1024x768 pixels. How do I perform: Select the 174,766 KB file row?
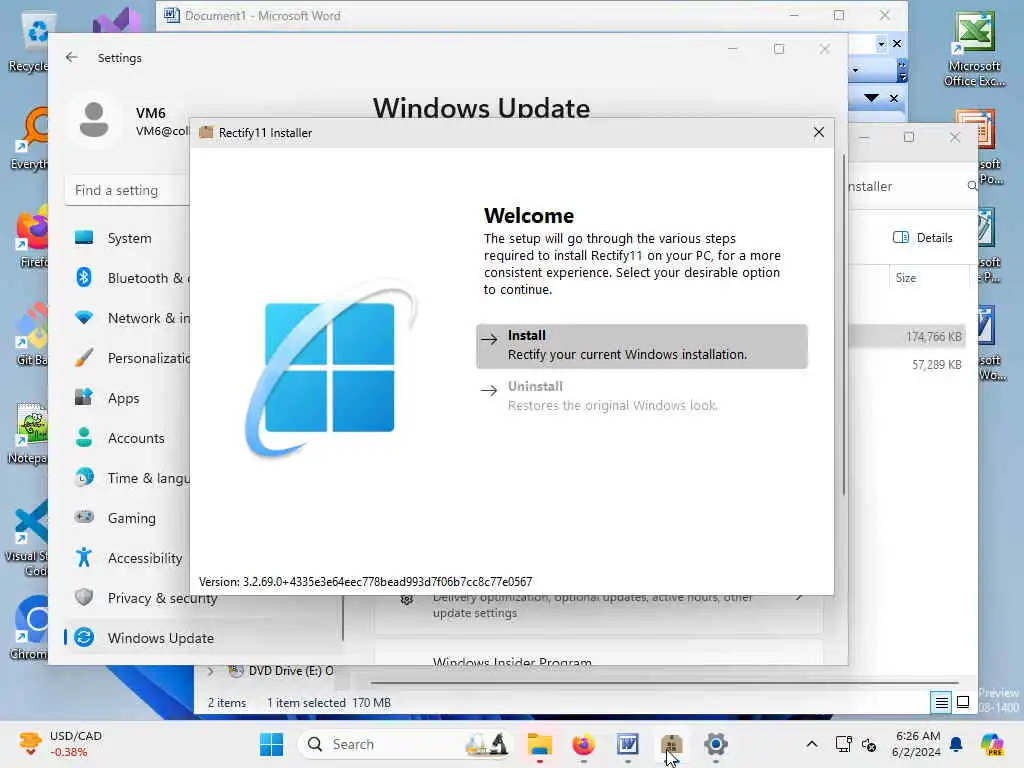pos(908,336)
